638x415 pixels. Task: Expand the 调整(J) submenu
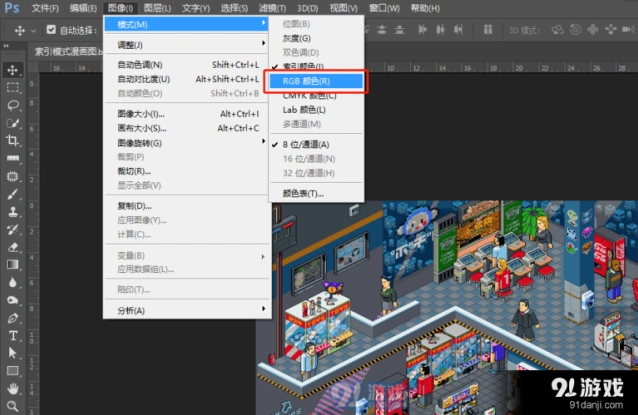[186, 45]
